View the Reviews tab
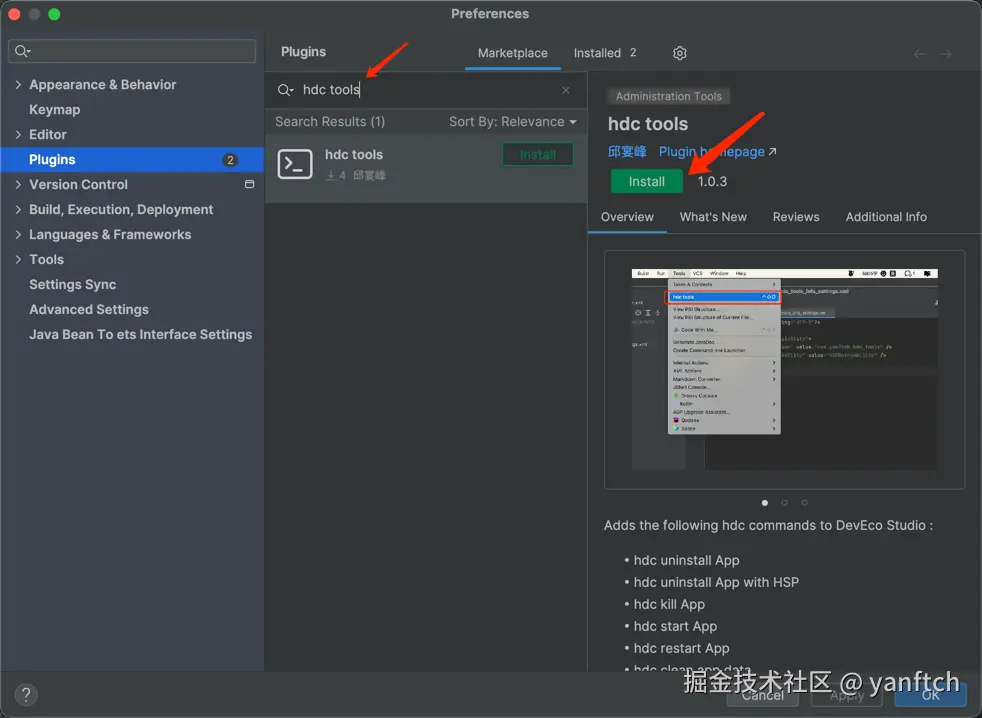This screenshot has height=718, width=982. tap(796, 216)
